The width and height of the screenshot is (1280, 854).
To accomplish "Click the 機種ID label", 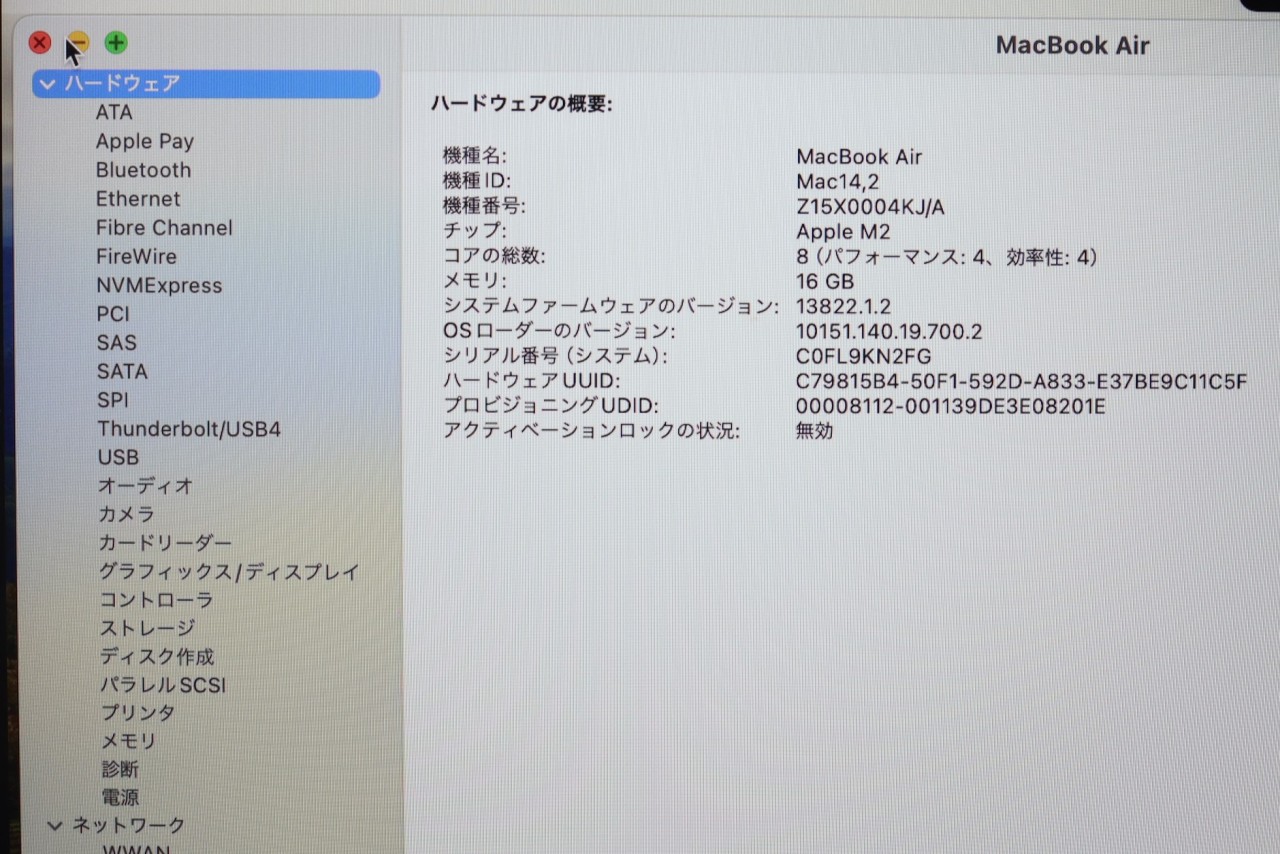I will pos(477,182).
